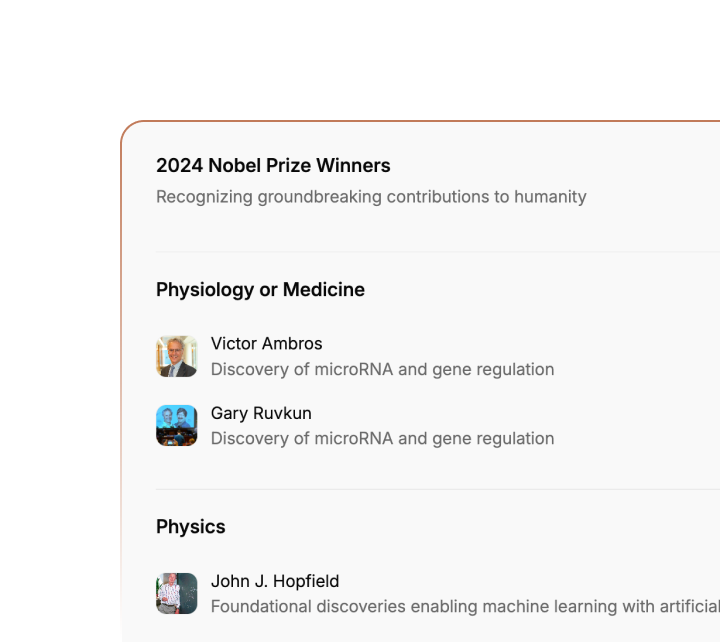
Task: Click the card's orange top-left rounded corner border
Action: coord(129,130)
